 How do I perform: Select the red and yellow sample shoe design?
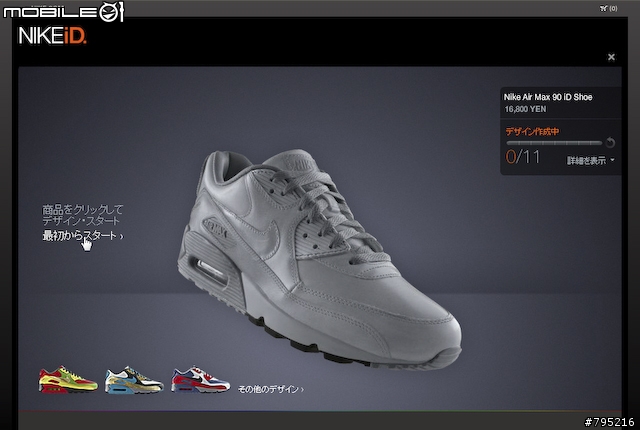pyautogui.click(x=68, y=379)
